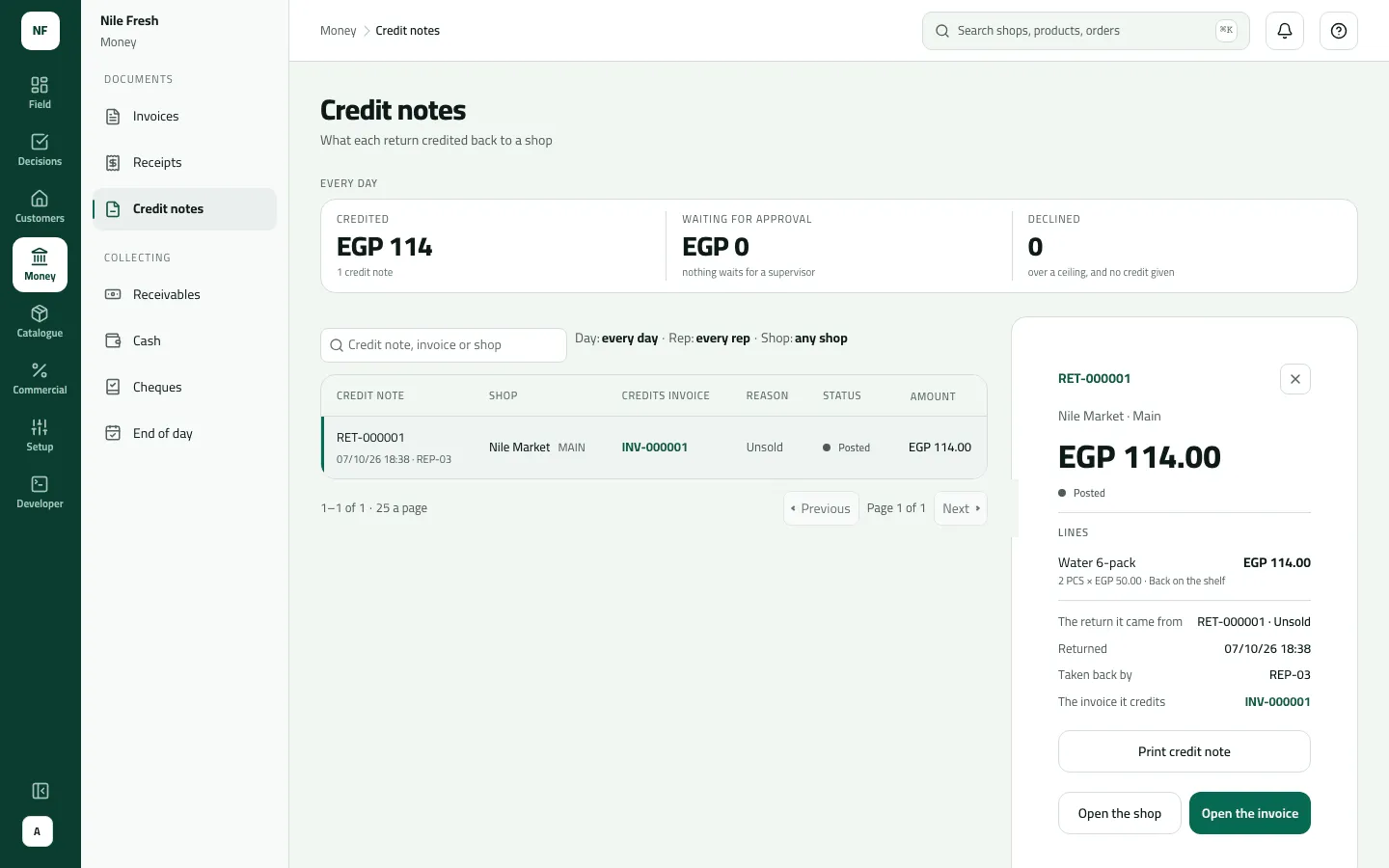Open the user avatar A menu

[38, 831]
